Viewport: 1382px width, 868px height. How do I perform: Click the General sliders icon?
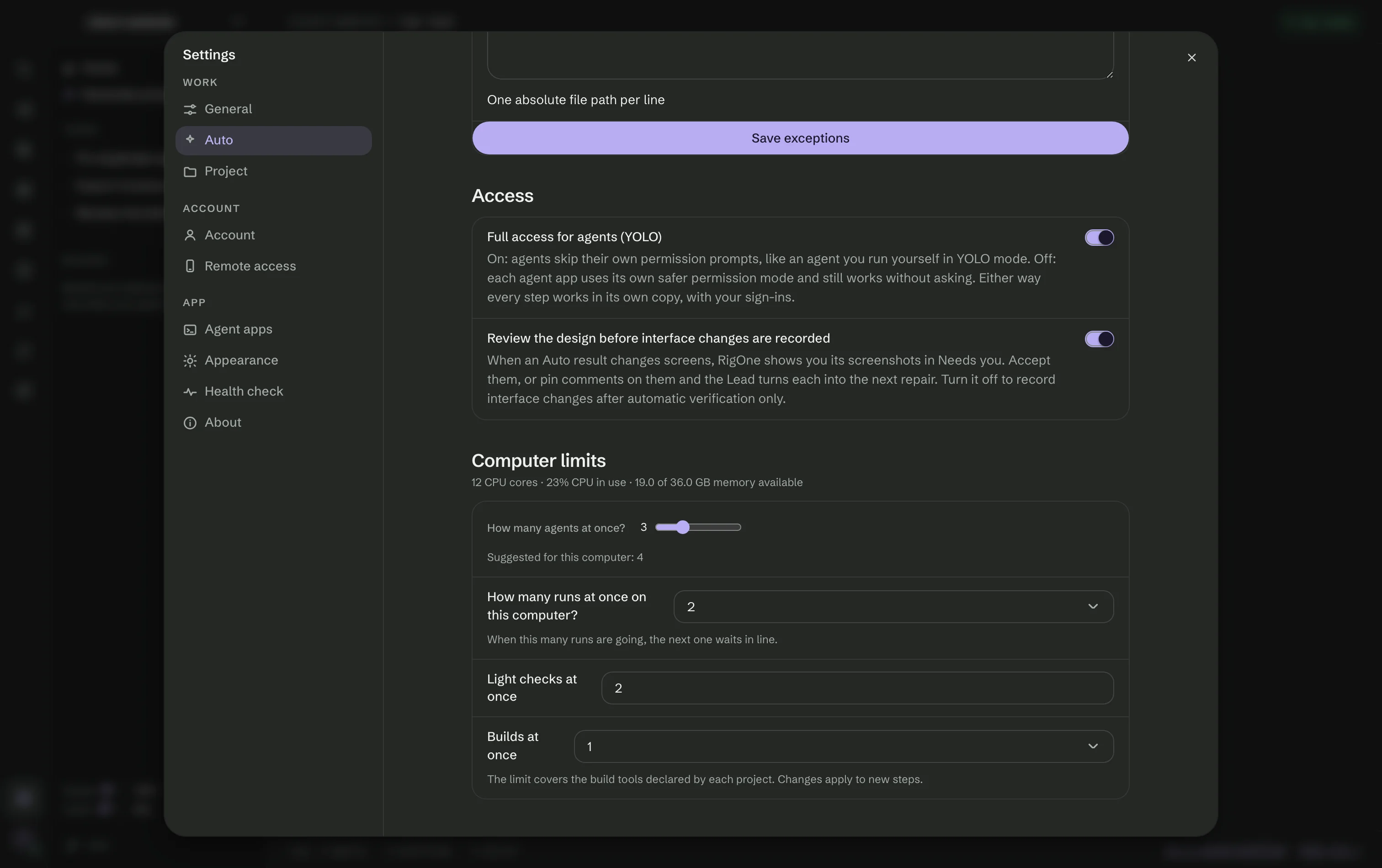(190, 109)
